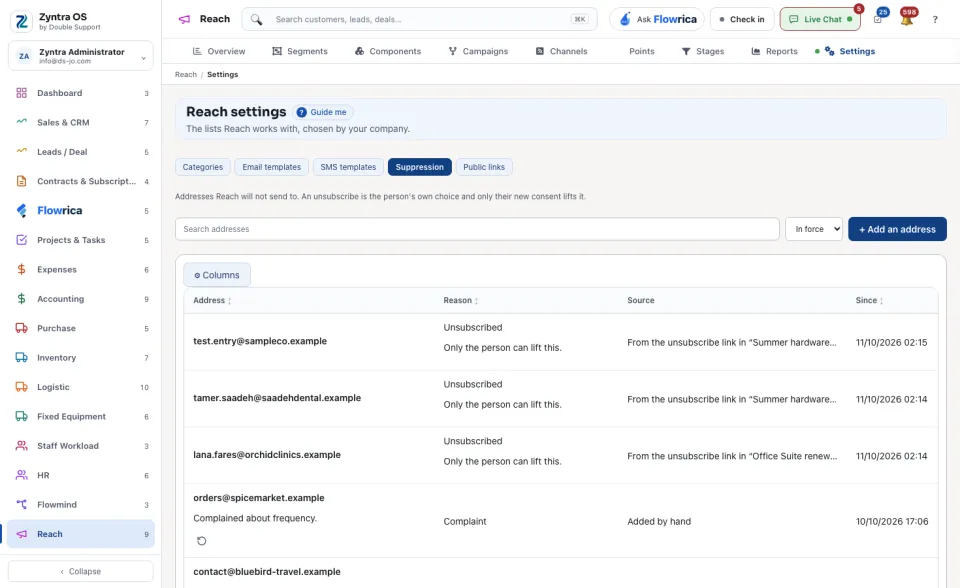The image size is (960, 588).
Task: Open Contracts & Subscriptions in sidebar
Action: coord(81,181)
